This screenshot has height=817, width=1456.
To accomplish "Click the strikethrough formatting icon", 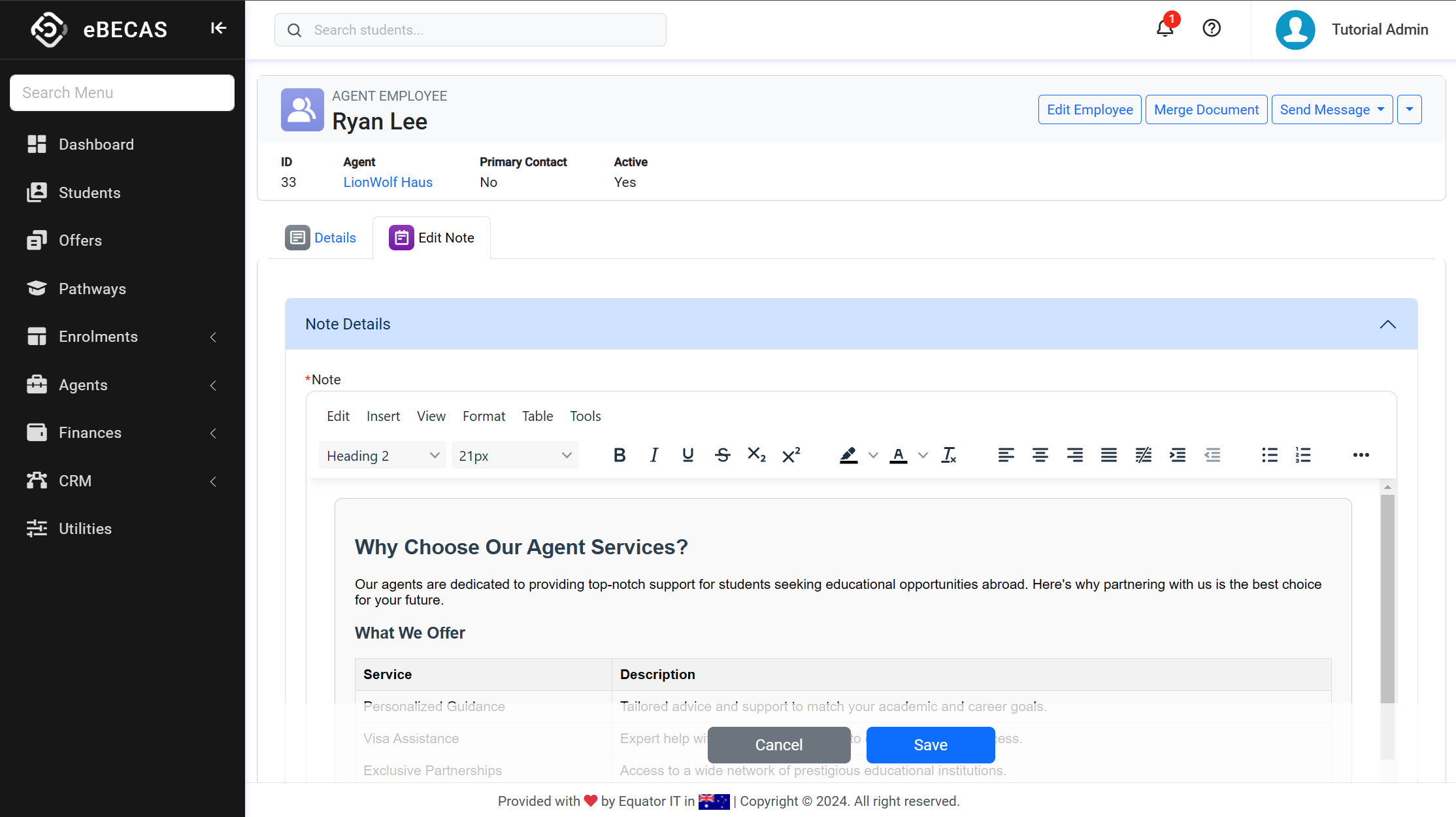I will tap(722, 455).
